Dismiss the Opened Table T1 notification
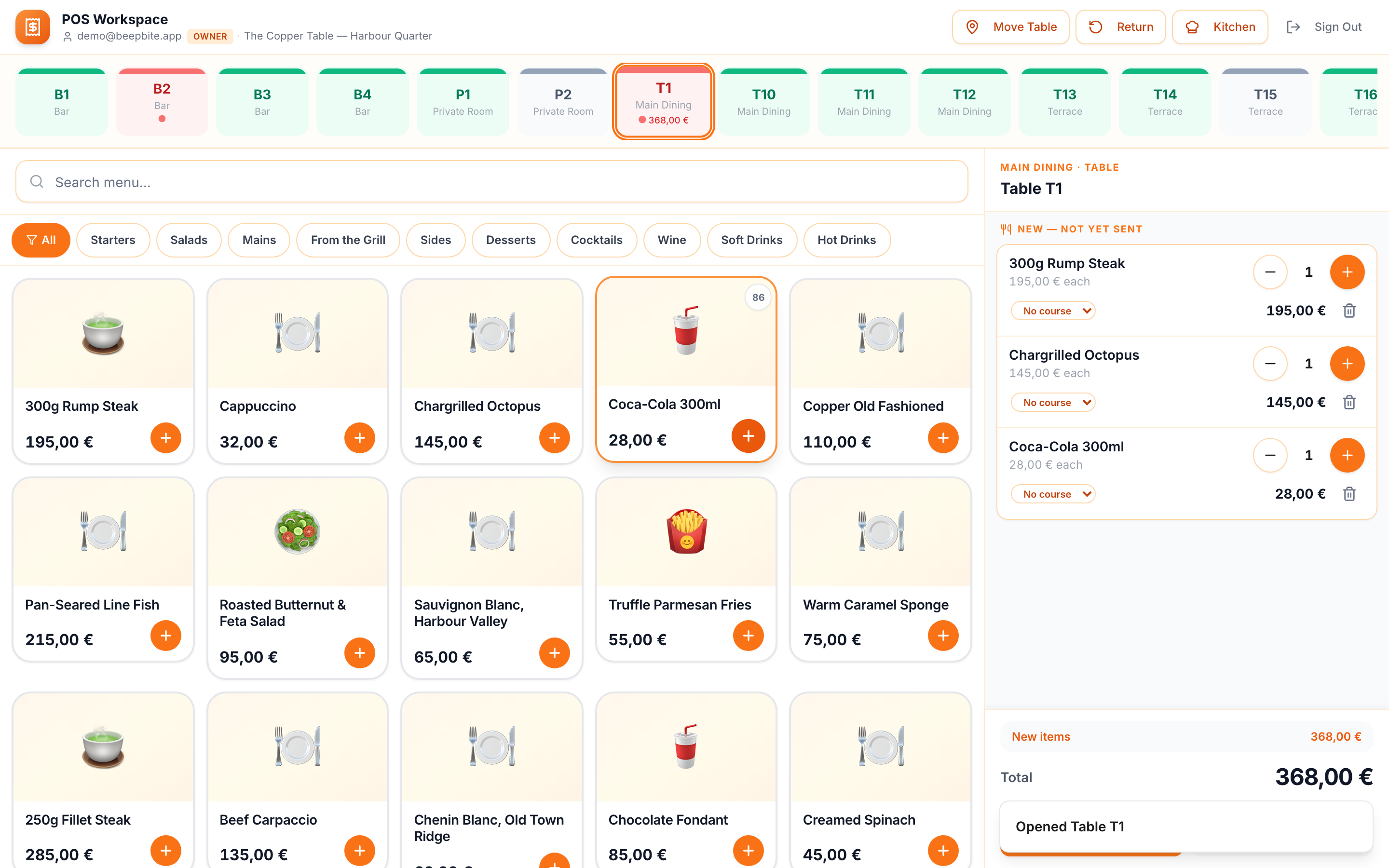 1186,826
